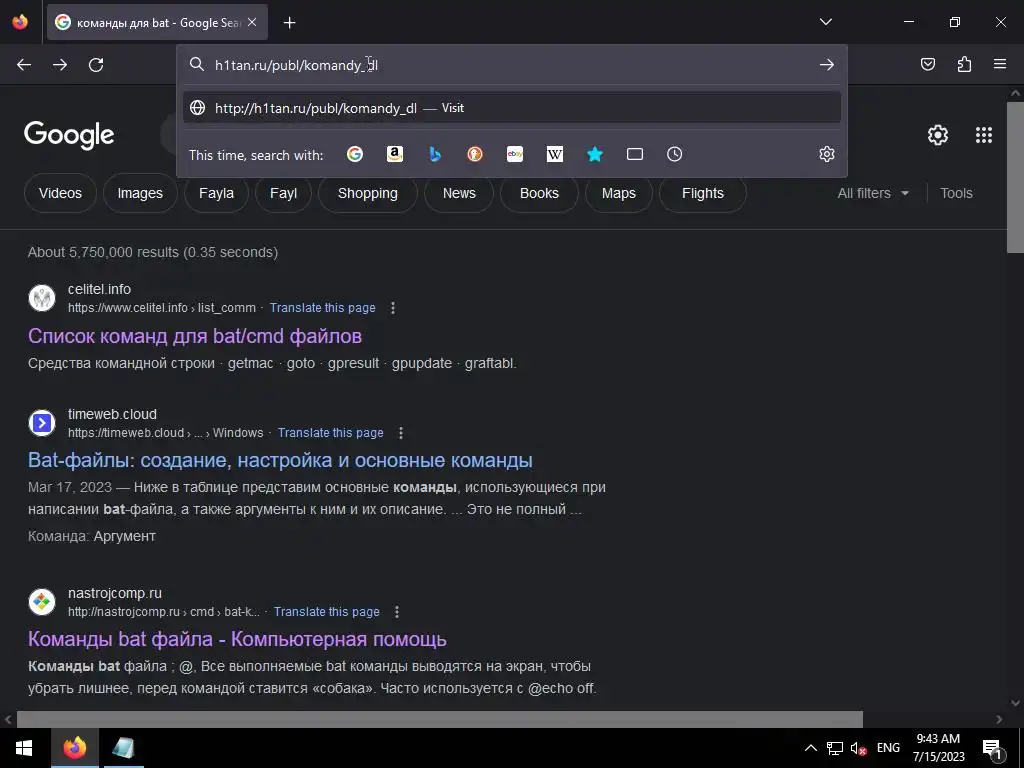Open Команды bat файла - Компьютерная помощь
Screen dimensions: 1024x768
click(237, 639)
